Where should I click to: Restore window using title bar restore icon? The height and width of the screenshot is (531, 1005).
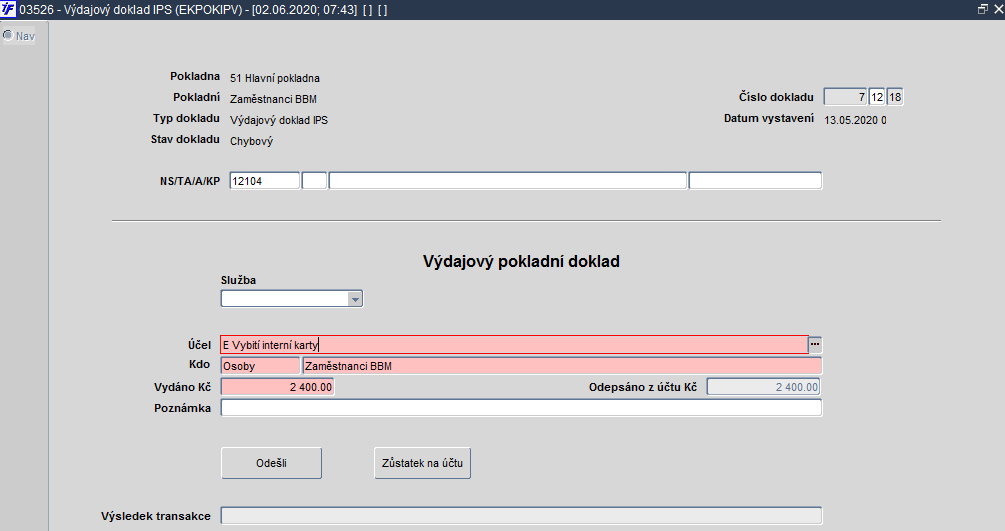point(983,9)
